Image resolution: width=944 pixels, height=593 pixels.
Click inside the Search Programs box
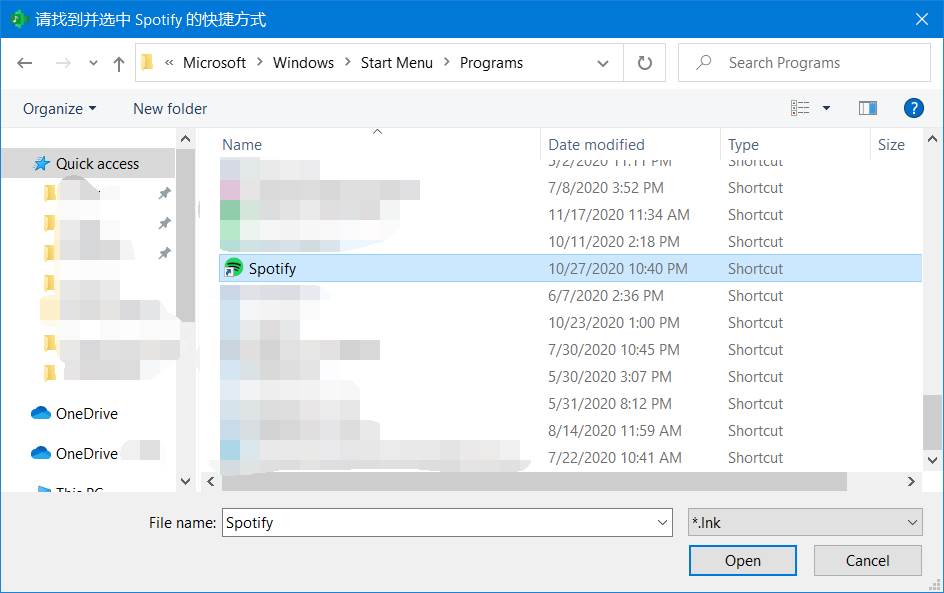pos(804,62)
